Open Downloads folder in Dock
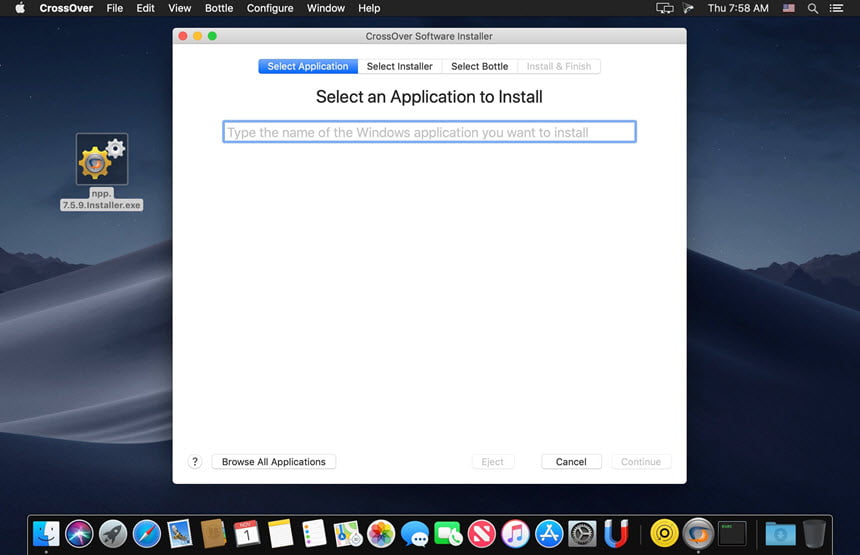 click(x=780, y=533)
